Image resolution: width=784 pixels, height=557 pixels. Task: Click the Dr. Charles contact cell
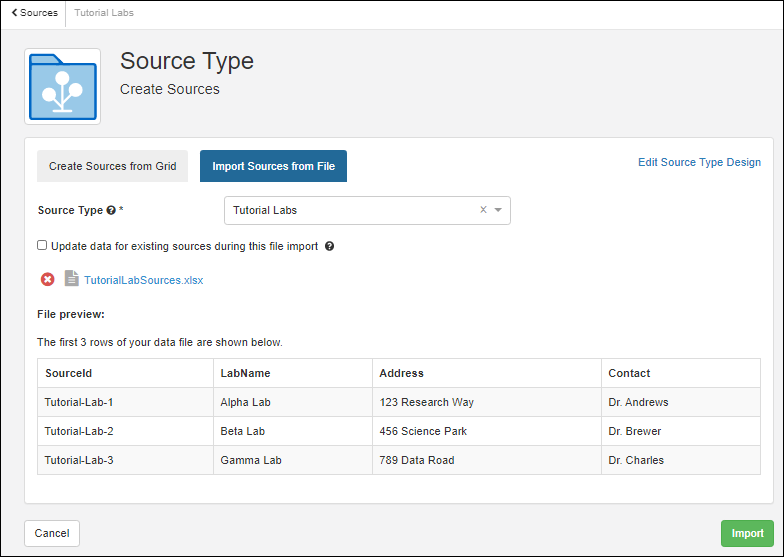click(636, 460)
